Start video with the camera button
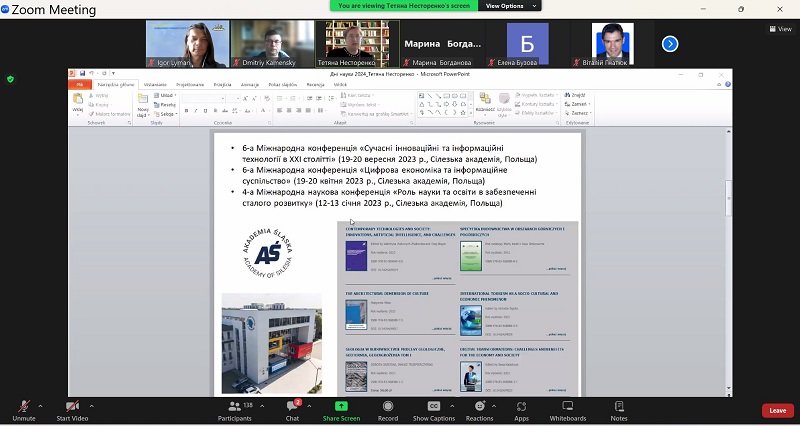The width and height of the screenshot is (800, 426). [71, 407]
